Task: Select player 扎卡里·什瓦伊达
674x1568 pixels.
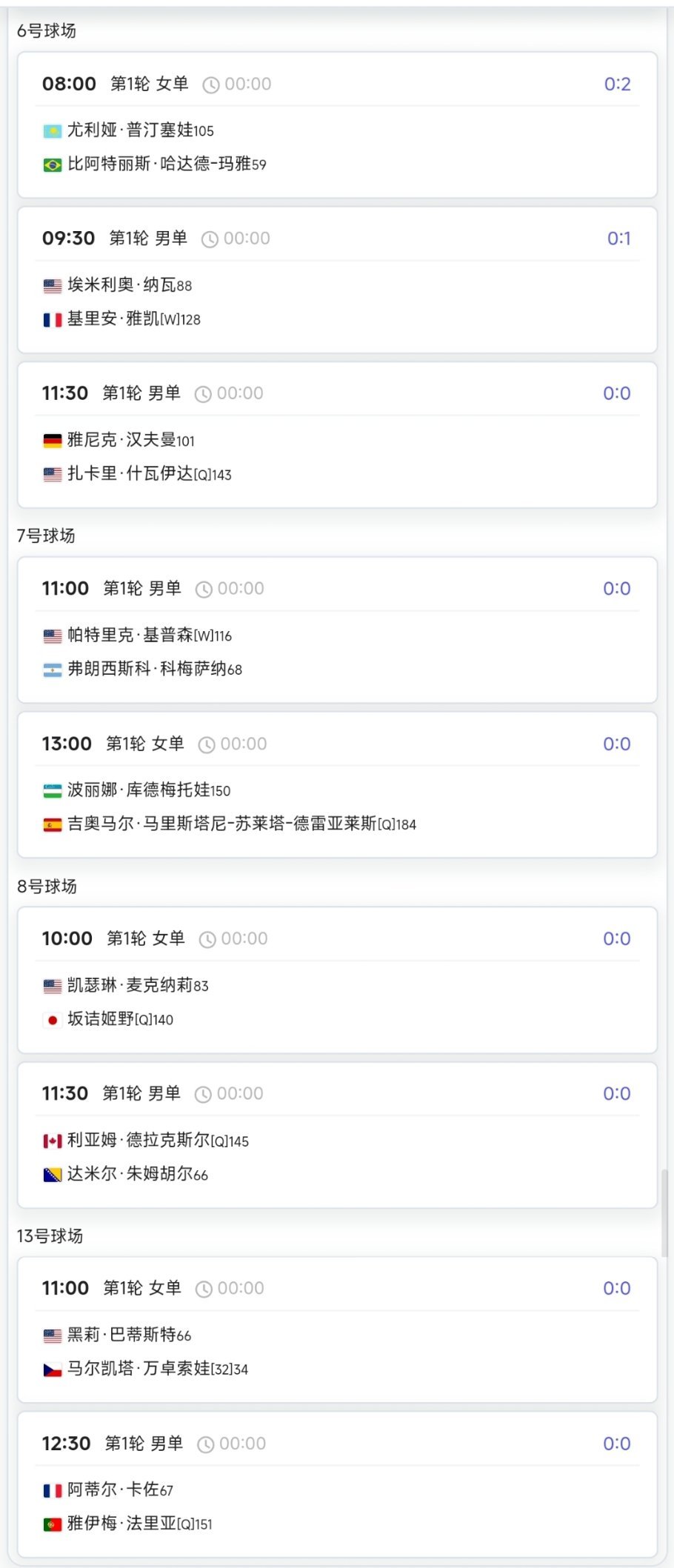Action: (x=149, y=474)
